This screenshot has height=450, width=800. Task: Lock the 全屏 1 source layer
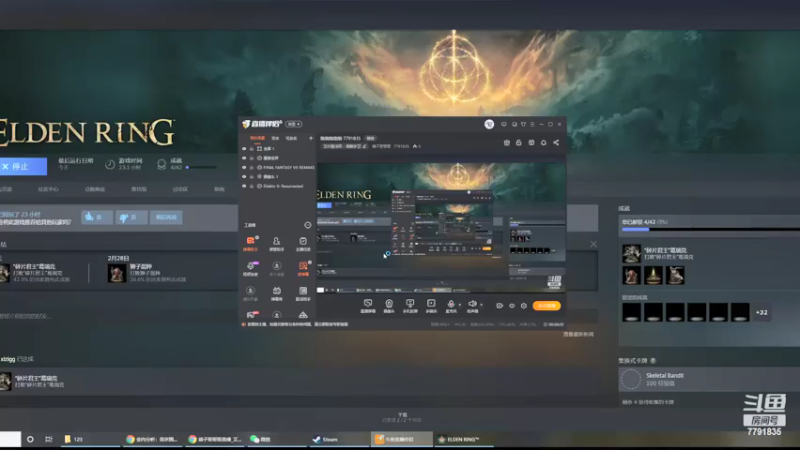click(252, 148)
